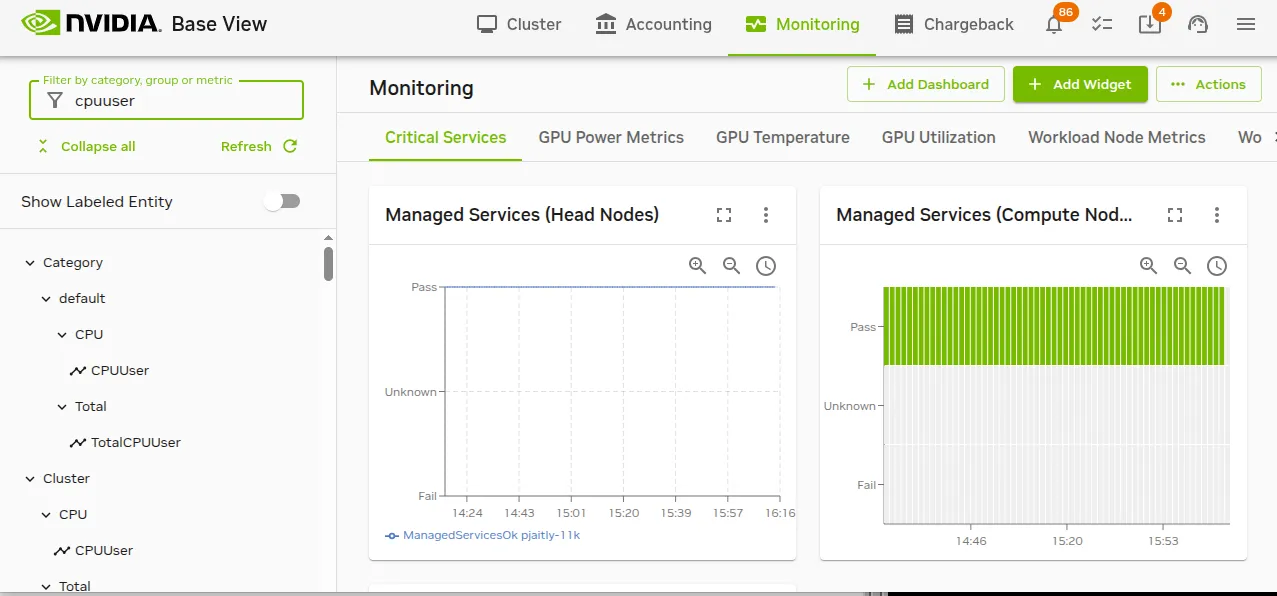Open the notifications bell icon

(x=1054, y=25)
